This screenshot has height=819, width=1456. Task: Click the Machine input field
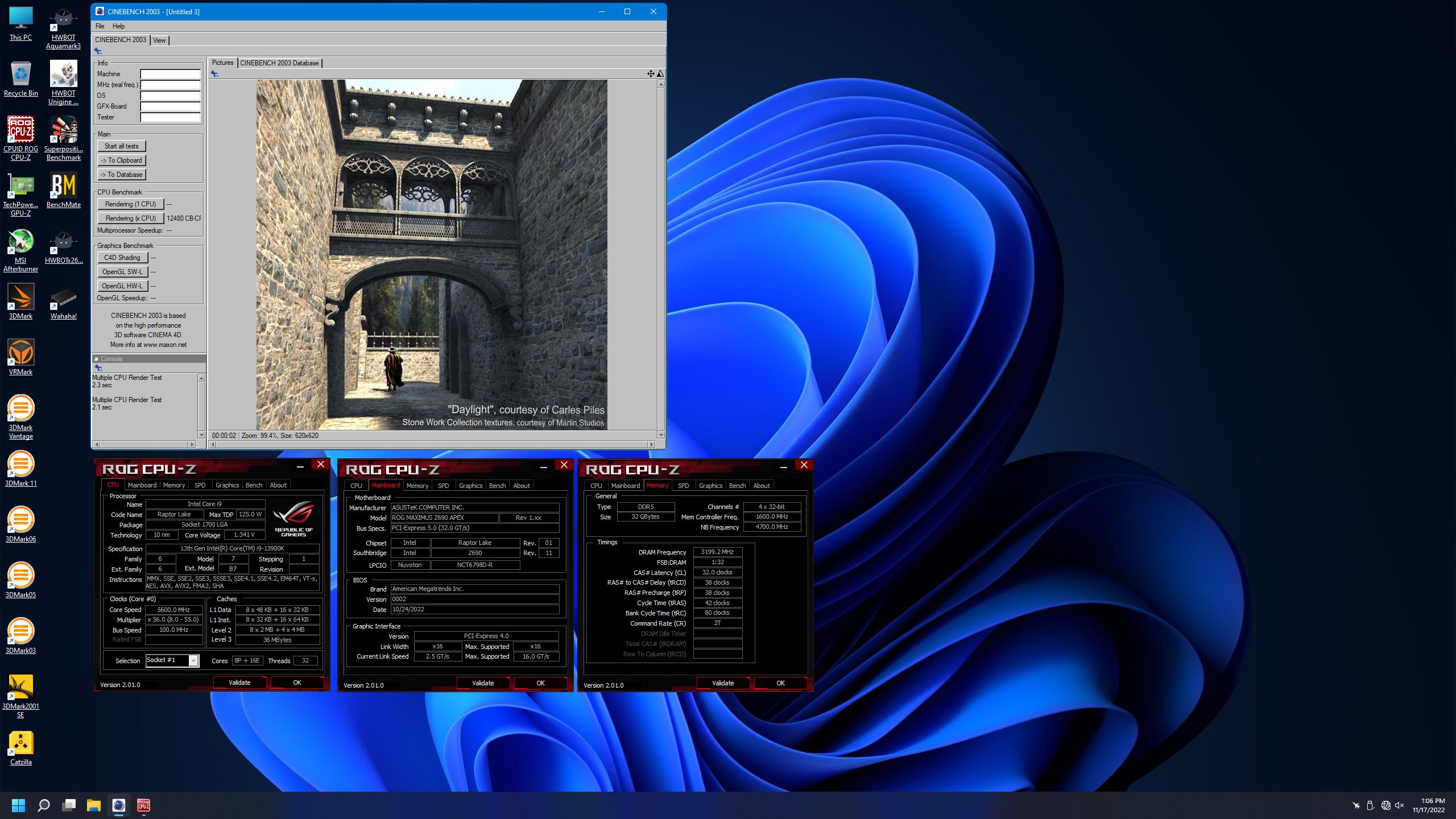tap(171, 74)
